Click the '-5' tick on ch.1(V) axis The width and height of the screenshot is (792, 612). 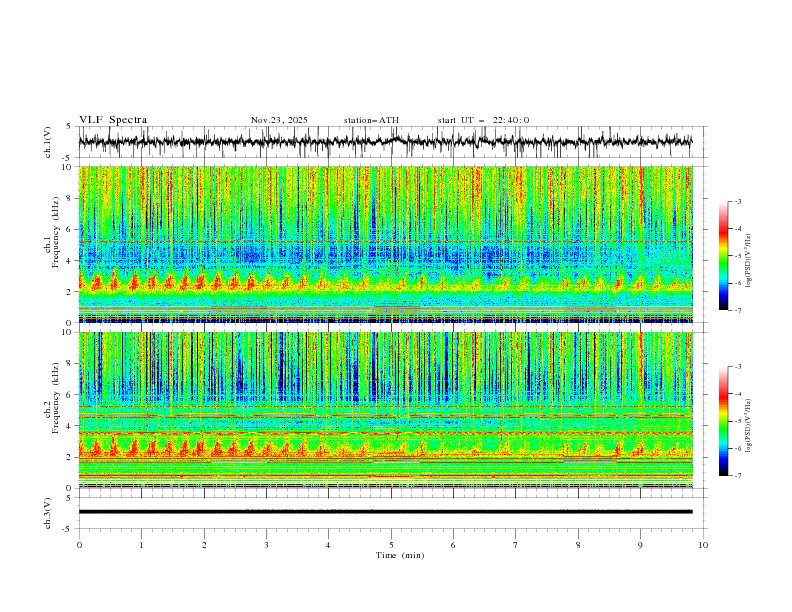pos(68,158)
